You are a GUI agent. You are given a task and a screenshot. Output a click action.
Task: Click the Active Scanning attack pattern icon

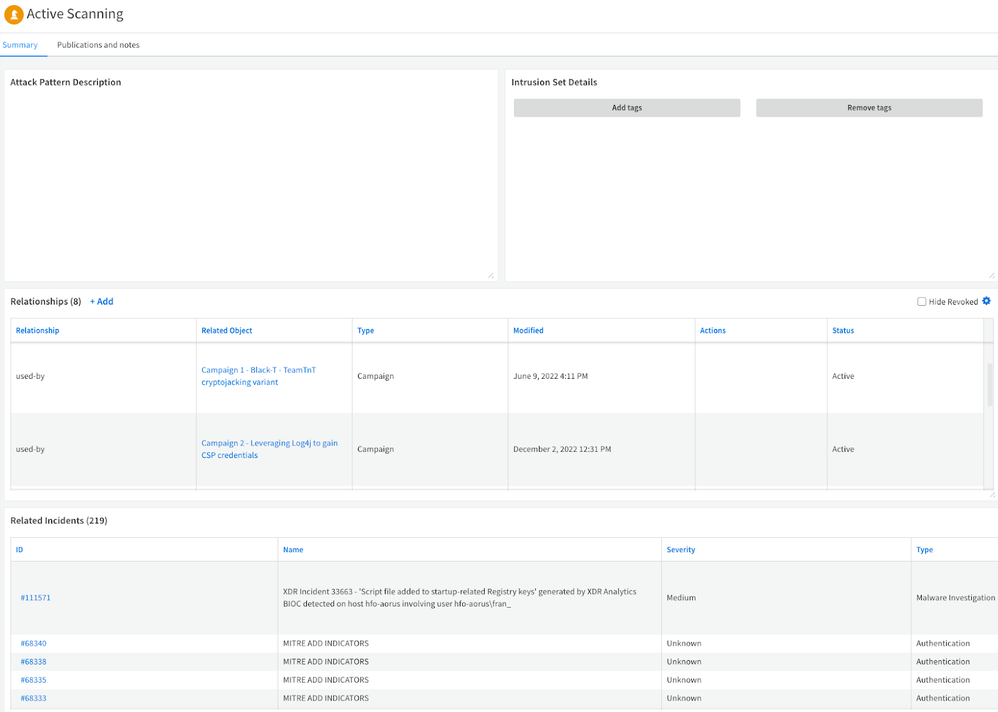pyautogui.click(x=14, y=14)
